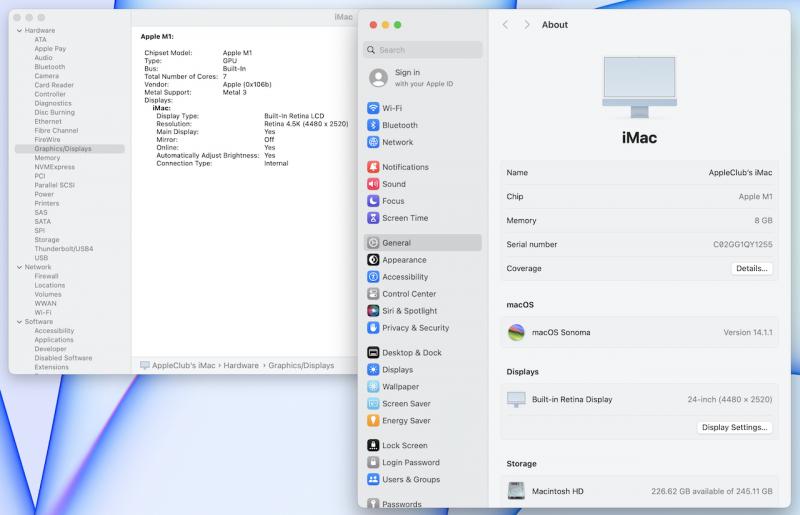Click the macOS Sonoma logo icon
Image resolution: width=800 pixels, height=515 pixels.
[516, 332]
